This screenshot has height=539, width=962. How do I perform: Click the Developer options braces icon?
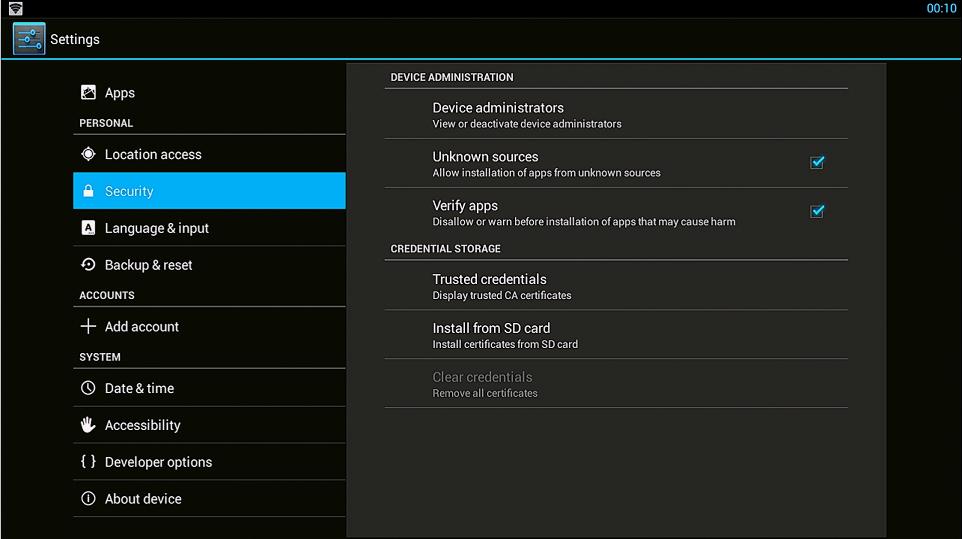[x=88, y=461]
